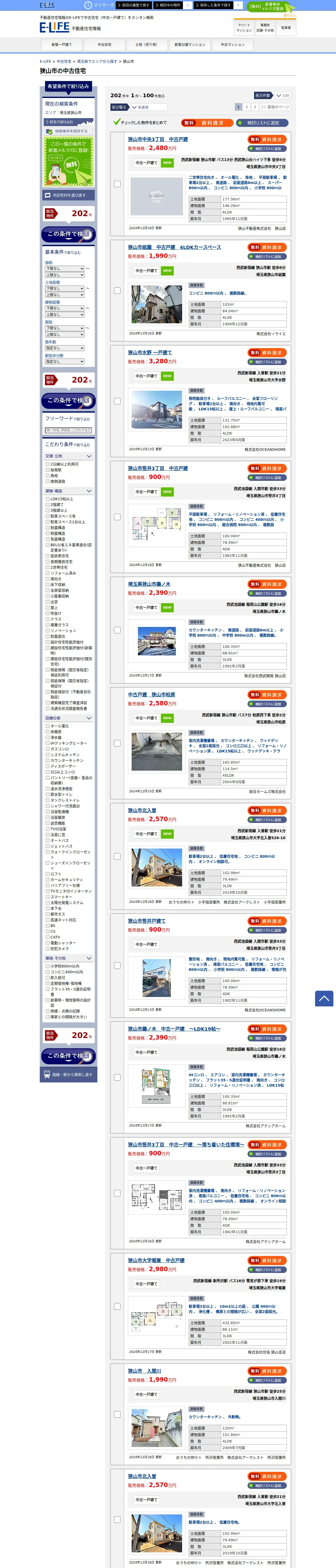The width and height of the screenshot is (336, 1568).
Task: Add 狭山市中央3丁目 listing to 検討リスト
Action: pyautogui.click(x=267, y=148)
